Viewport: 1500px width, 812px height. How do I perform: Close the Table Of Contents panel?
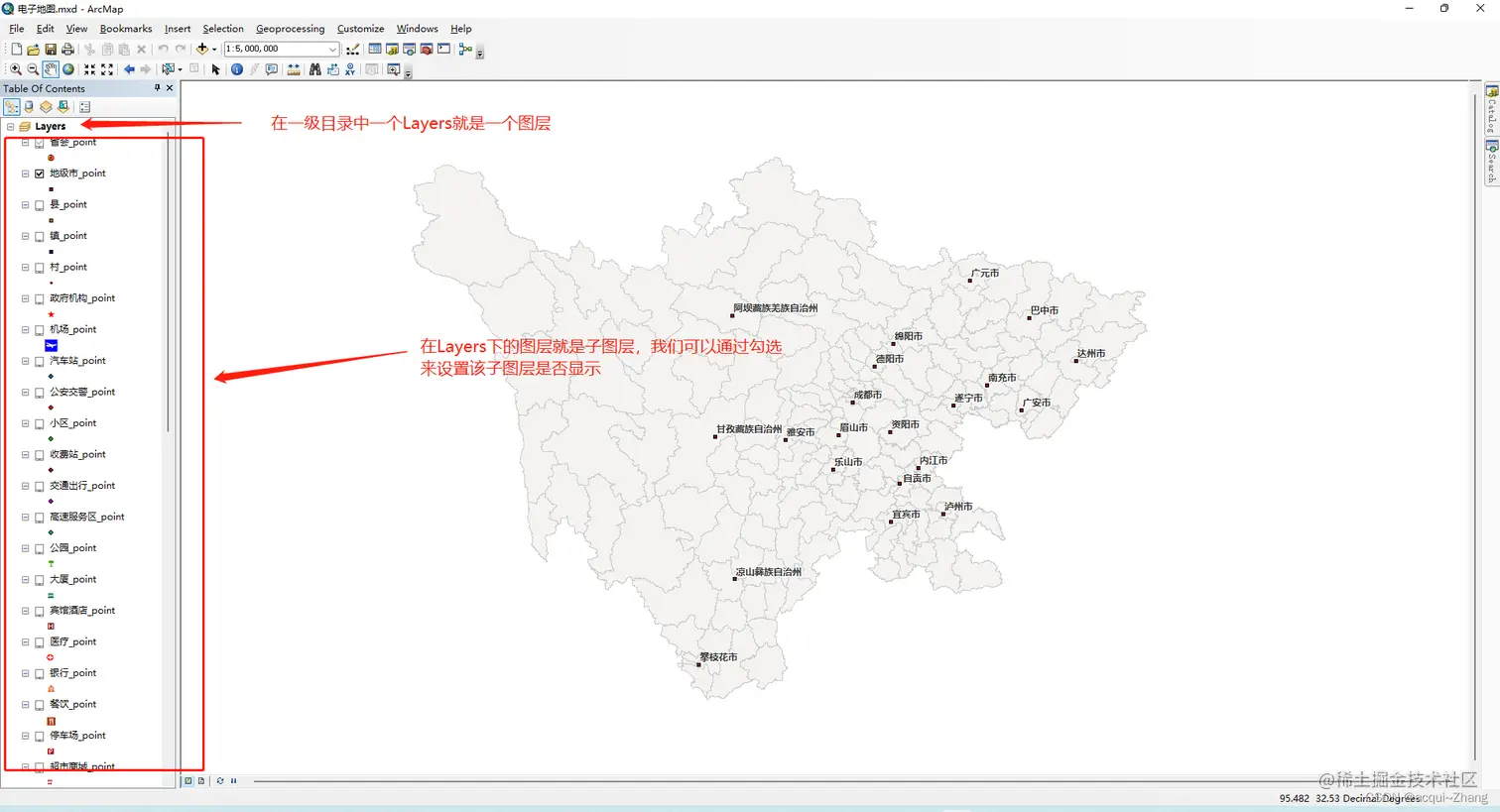click(x=170, y=88)
